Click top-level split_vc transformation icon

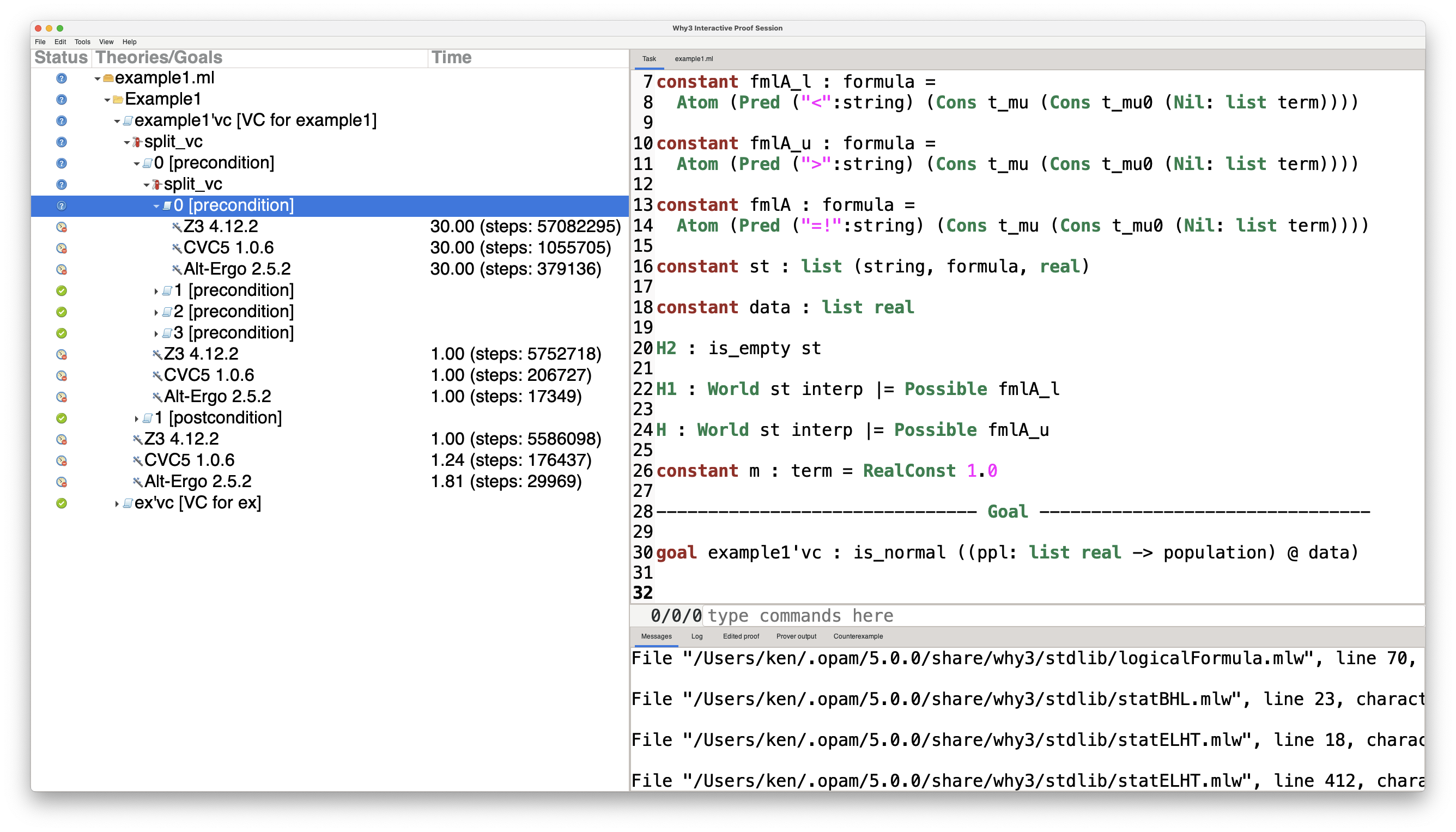tap(137, 142)
